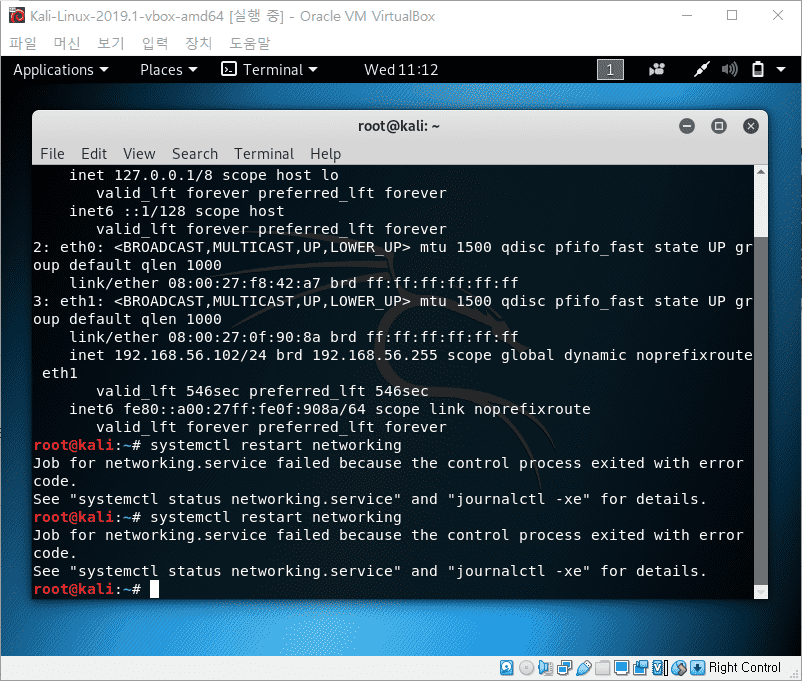Open the VirtualBox 보기 menu
The height and width of the screenshot is (681, 802).
pyautogui.click(x=111, y=43)
